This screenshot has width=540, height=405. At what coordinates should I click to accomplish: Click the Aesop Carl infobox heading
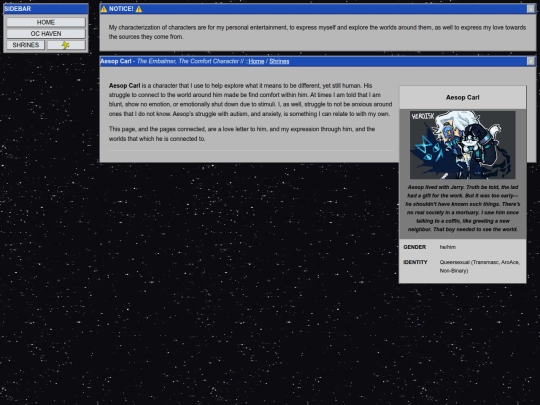coord(463,97)
